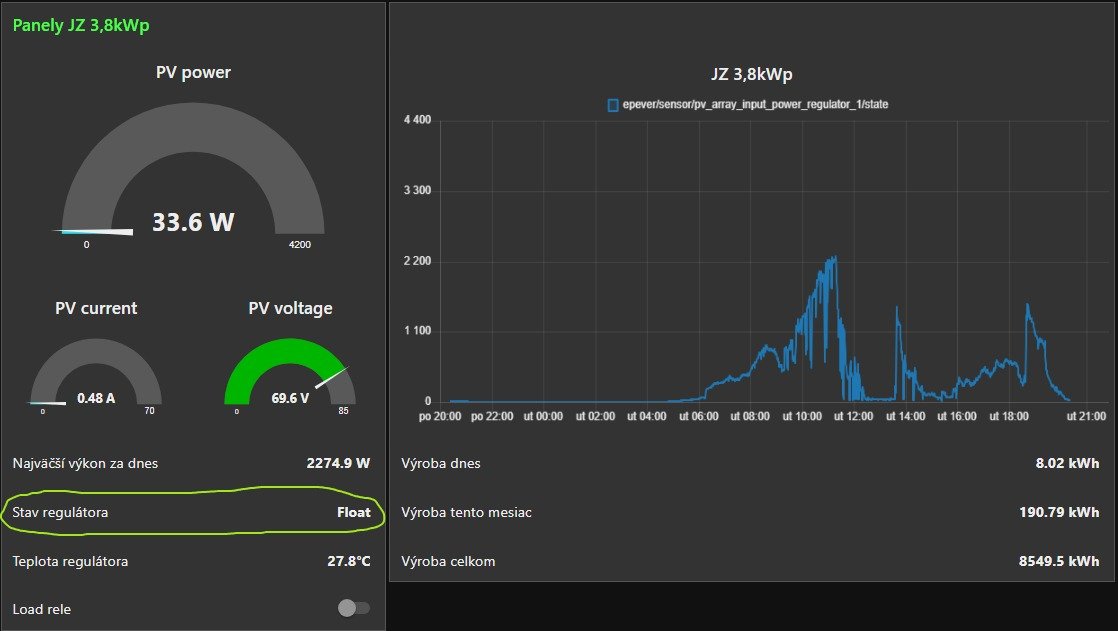Click the ut 12:00 axis label
1118x631 pixels.
coord(853,416)
